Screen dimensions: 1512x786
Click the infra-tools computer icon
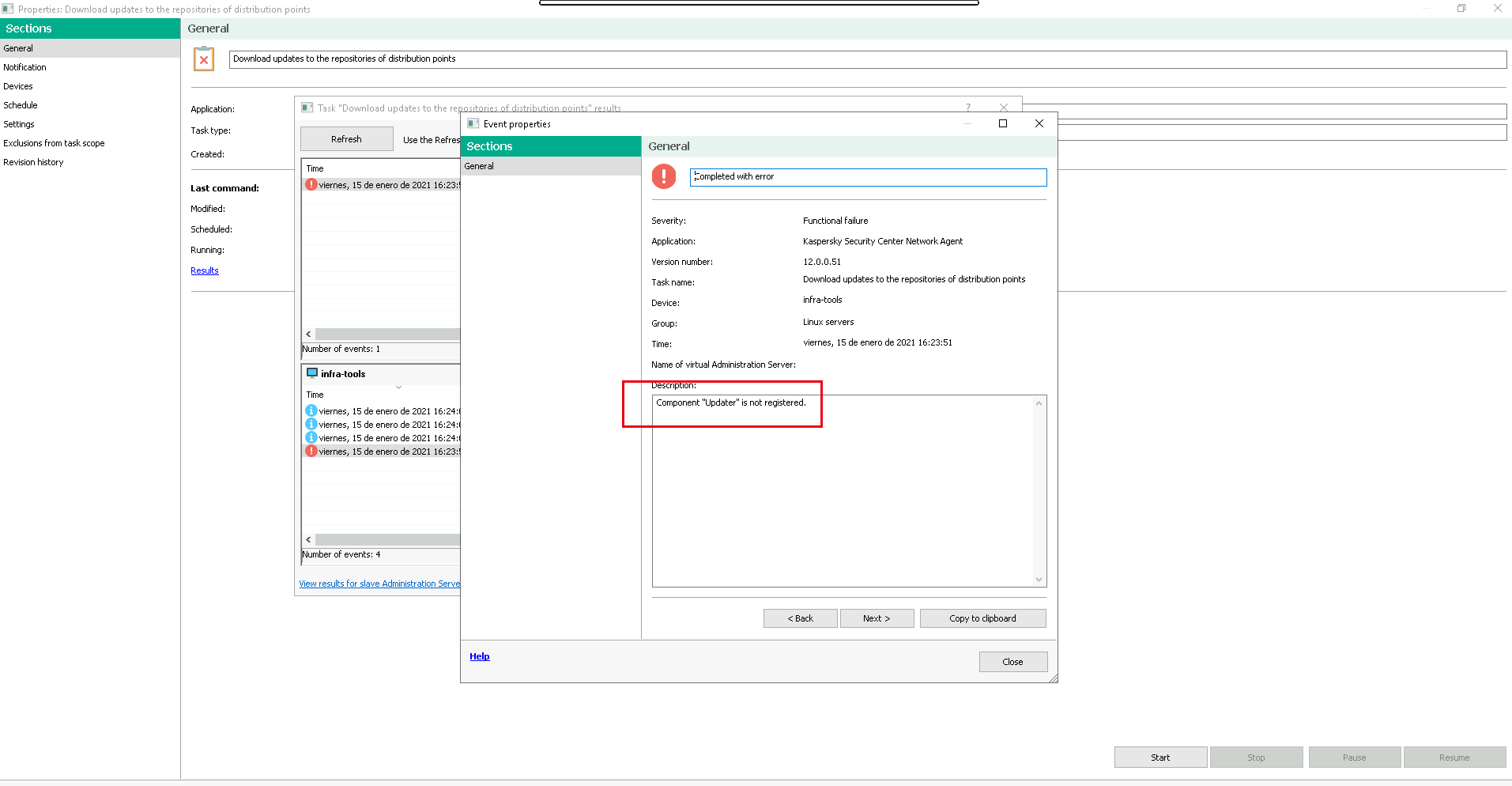coord(312,373)
